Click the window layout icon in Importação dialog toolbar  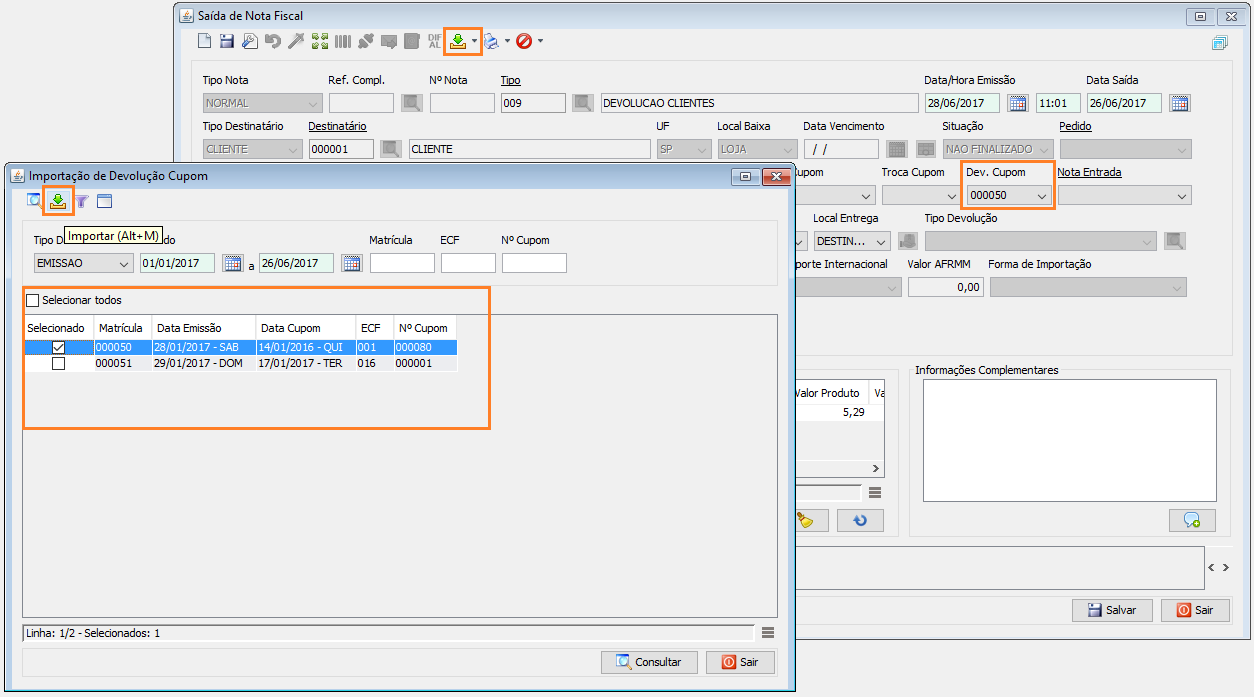105,202
